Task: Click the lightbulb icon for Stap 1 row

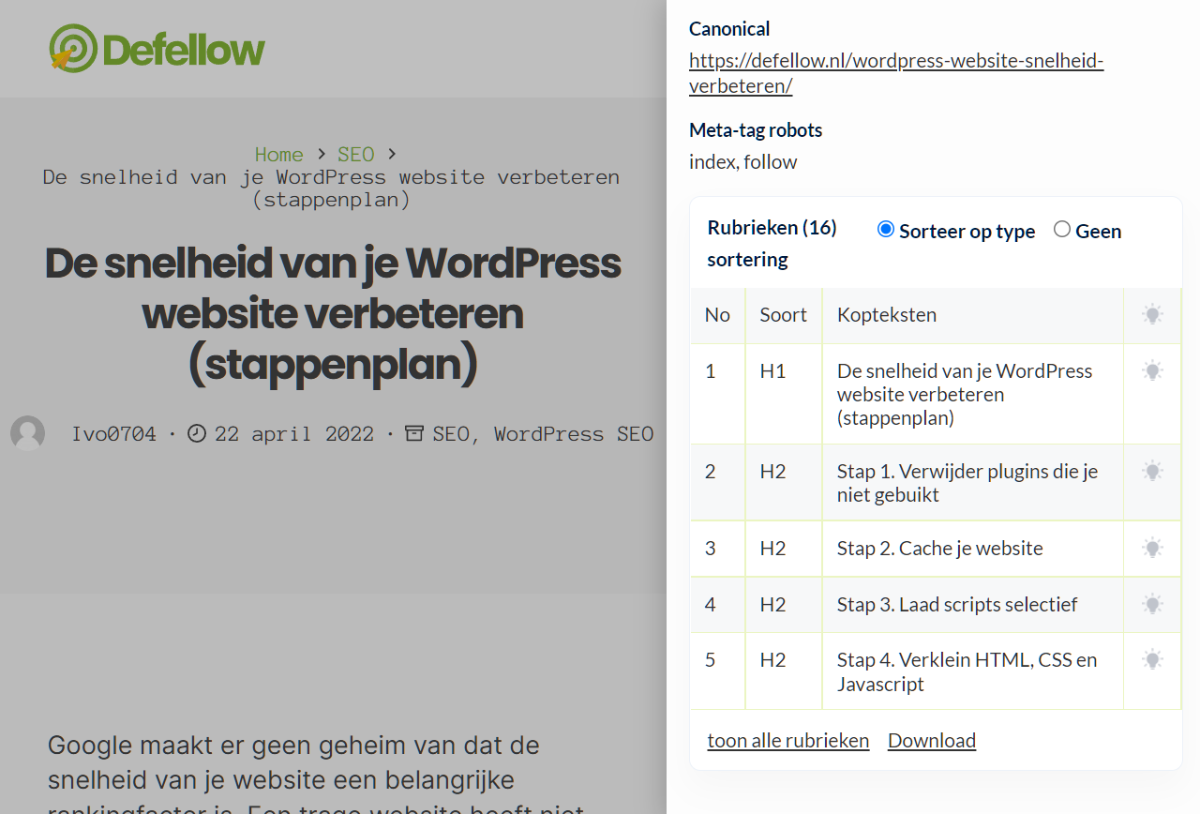Action: [1153, 471]
